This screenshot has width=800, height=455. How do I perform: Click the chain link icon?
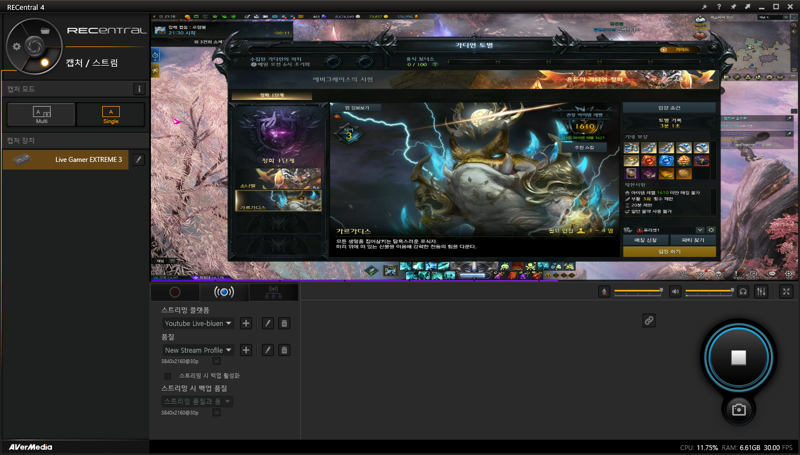click(x=649, y=320)
